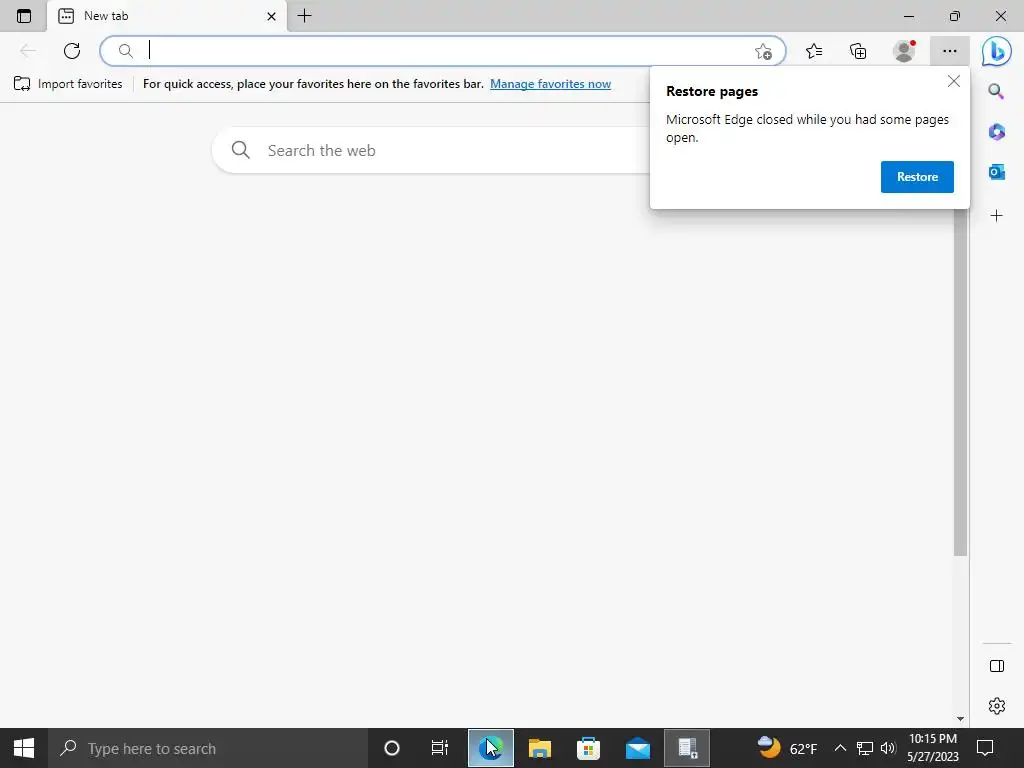Open Settings and more menu

coord(950,51)
